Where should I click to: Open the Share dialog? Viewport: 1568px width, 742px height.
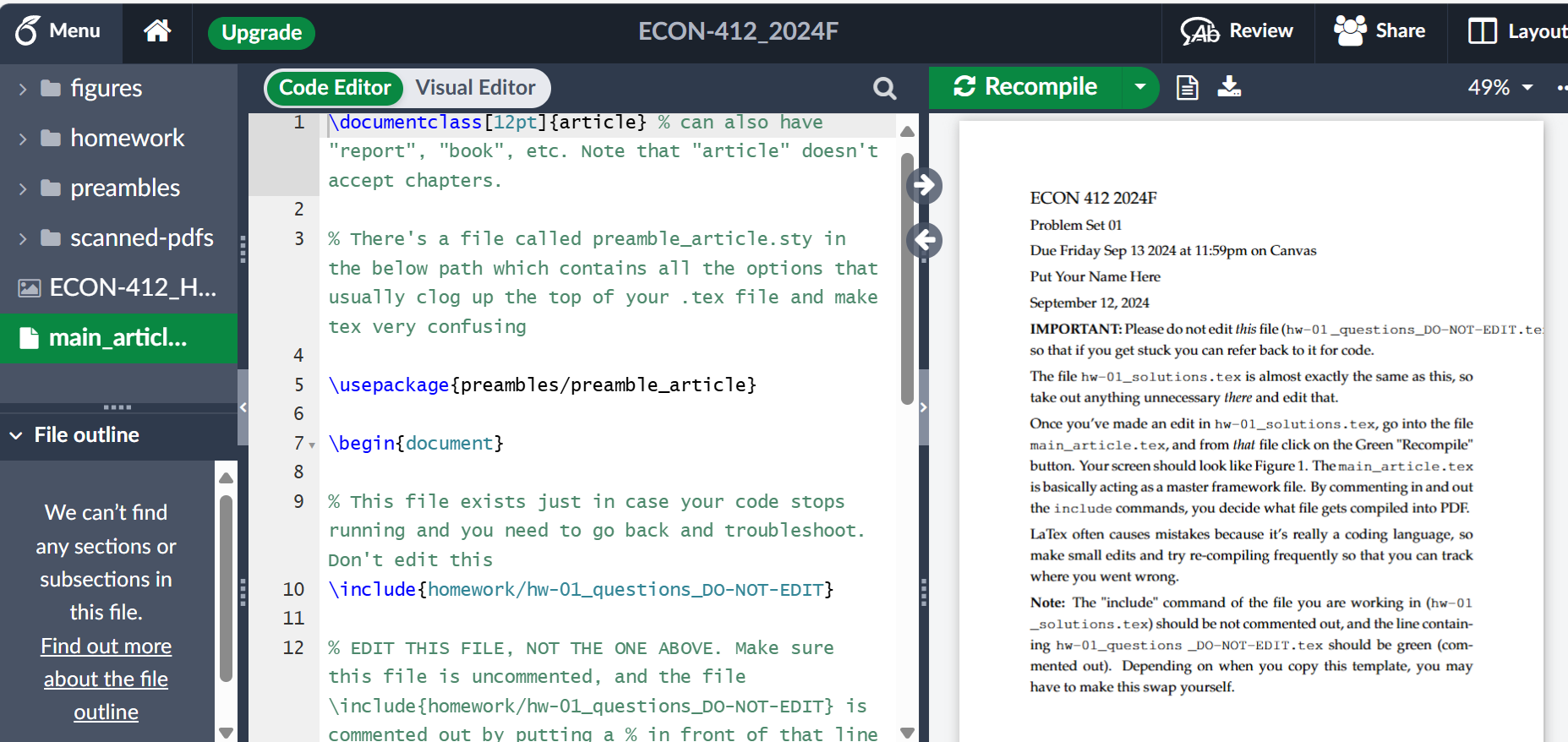point(1380,31)
